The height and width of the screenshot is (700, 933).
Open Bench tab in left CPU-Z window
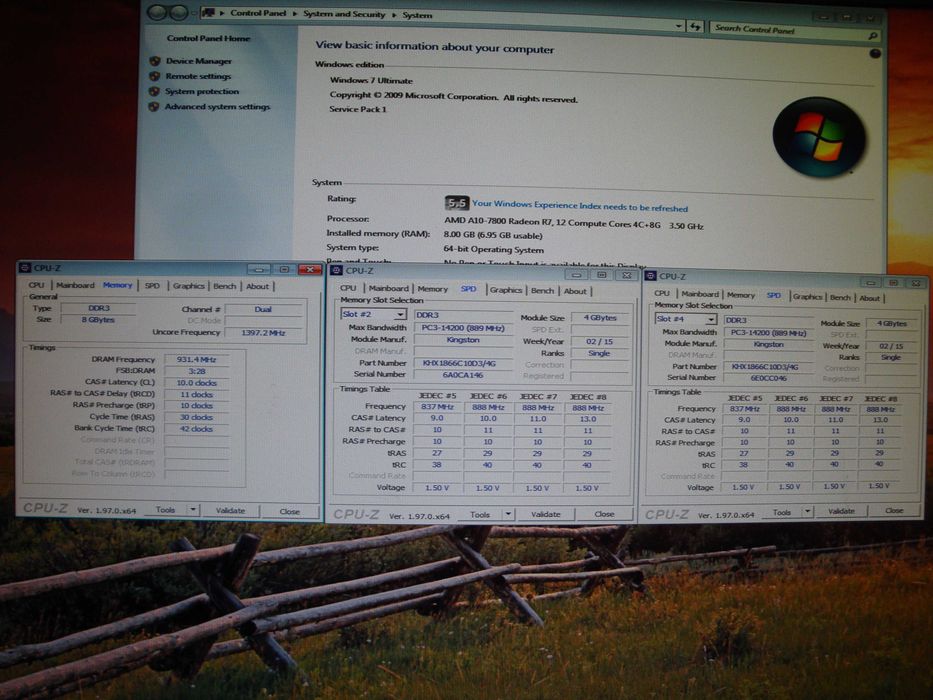224,286
